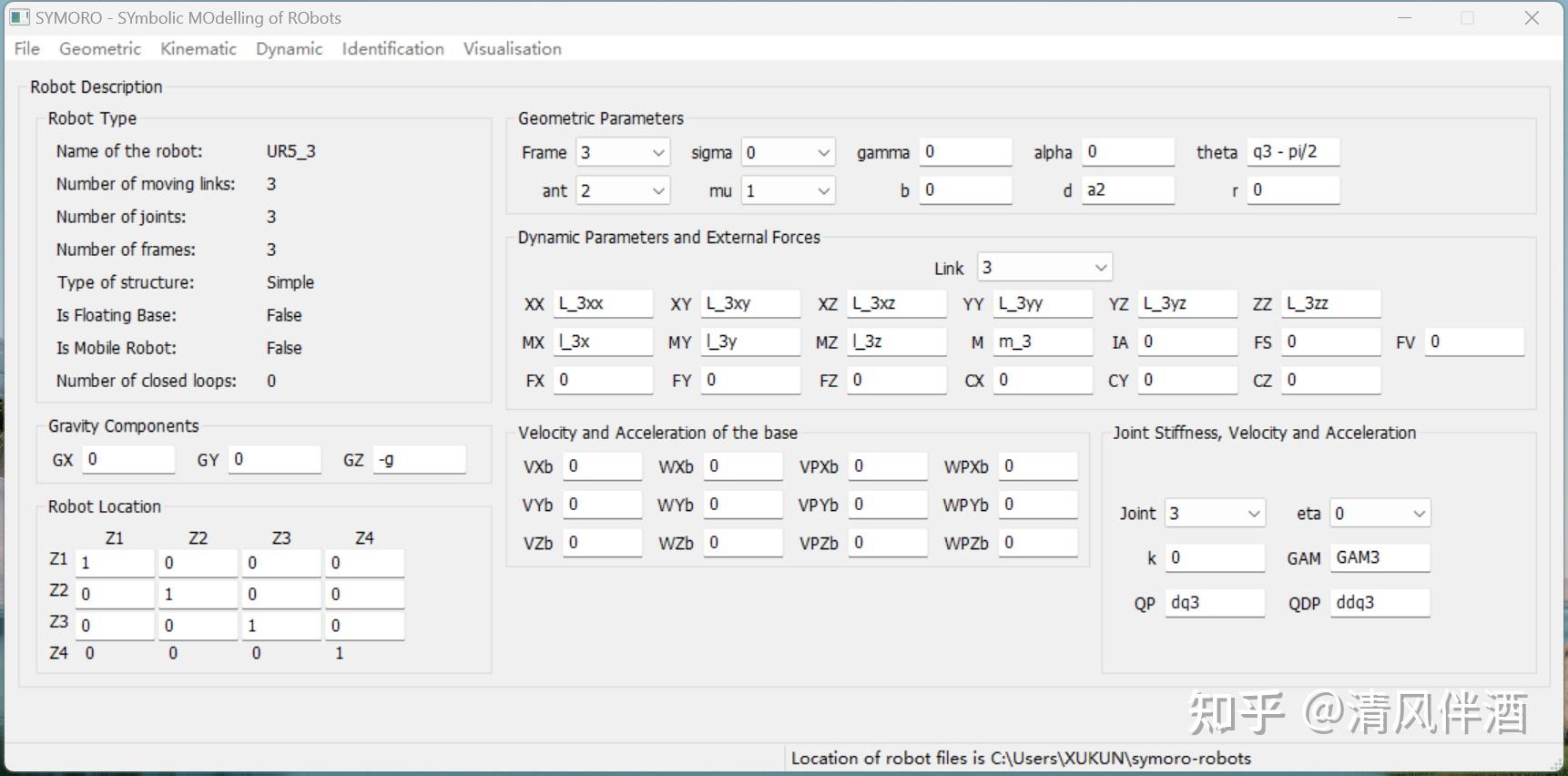Select the XX inertia input field
1568x776 pixels.
pos(602,303)
